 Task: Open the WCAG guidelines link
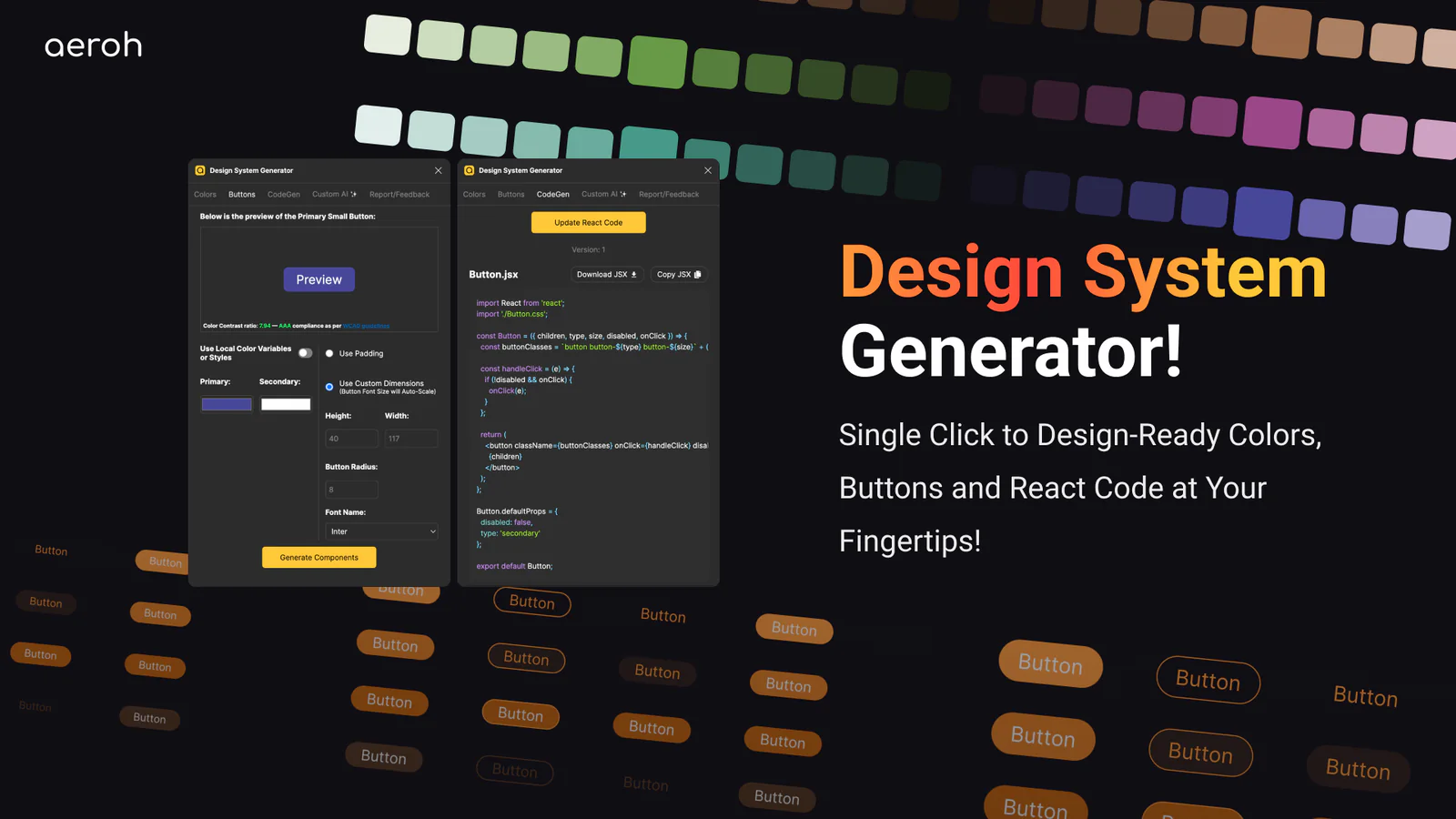[366, 326]
